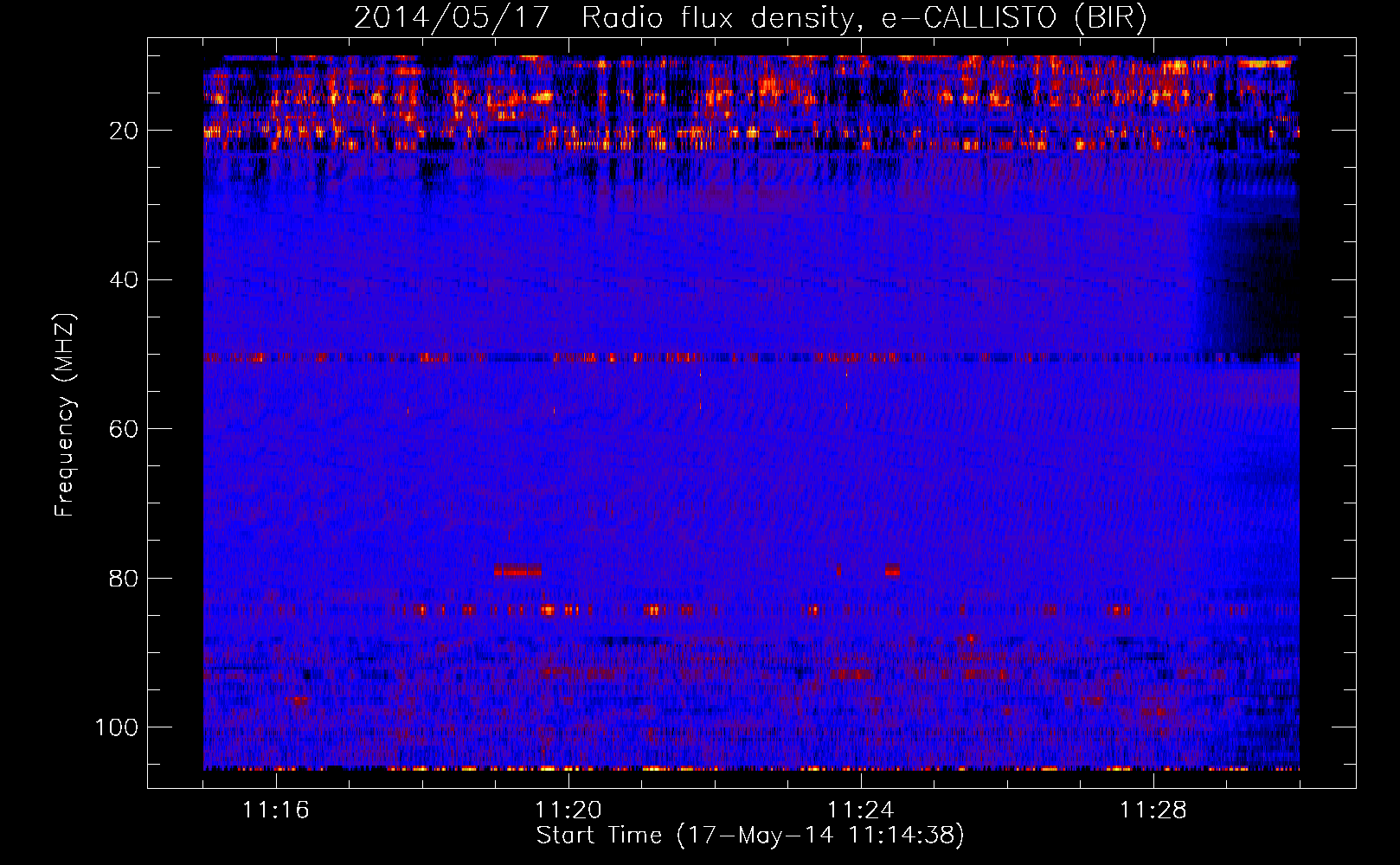Image resolution: width=1400 pixels, height=865 pixels.
Task: Click the 40 MHz frequency tick label
Action: coord(124,280)
